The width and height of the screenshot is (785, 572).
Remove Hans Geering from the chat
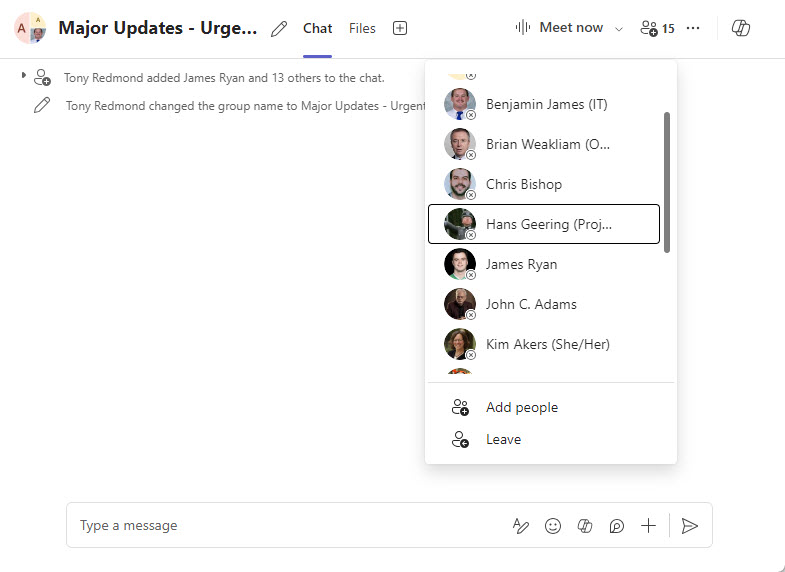(471, 235)
